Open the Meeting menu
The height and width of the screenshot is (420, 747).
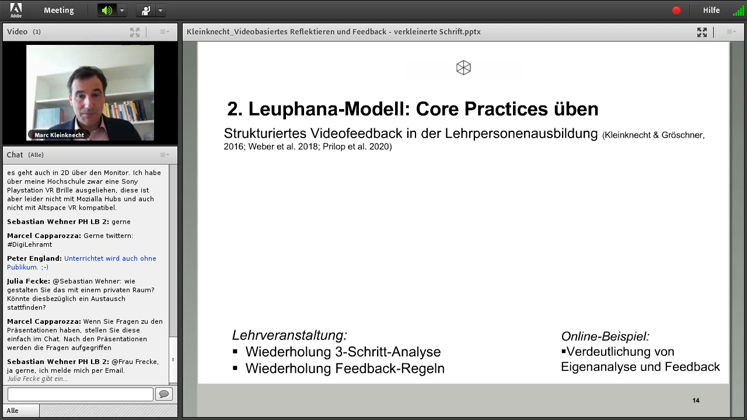(59, 10)
